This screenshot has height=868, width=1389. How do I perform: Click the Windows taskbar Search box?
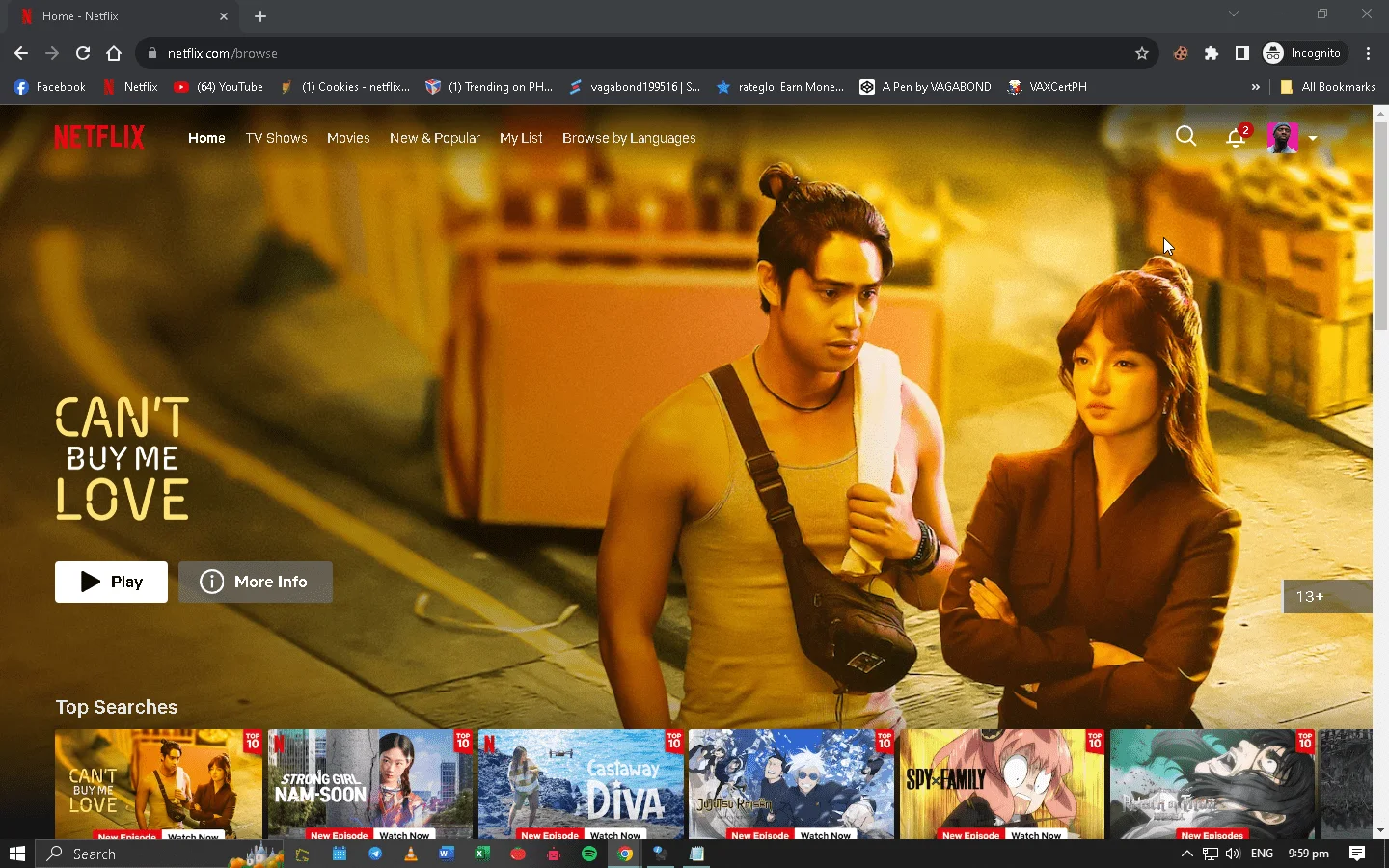point(159,854)
